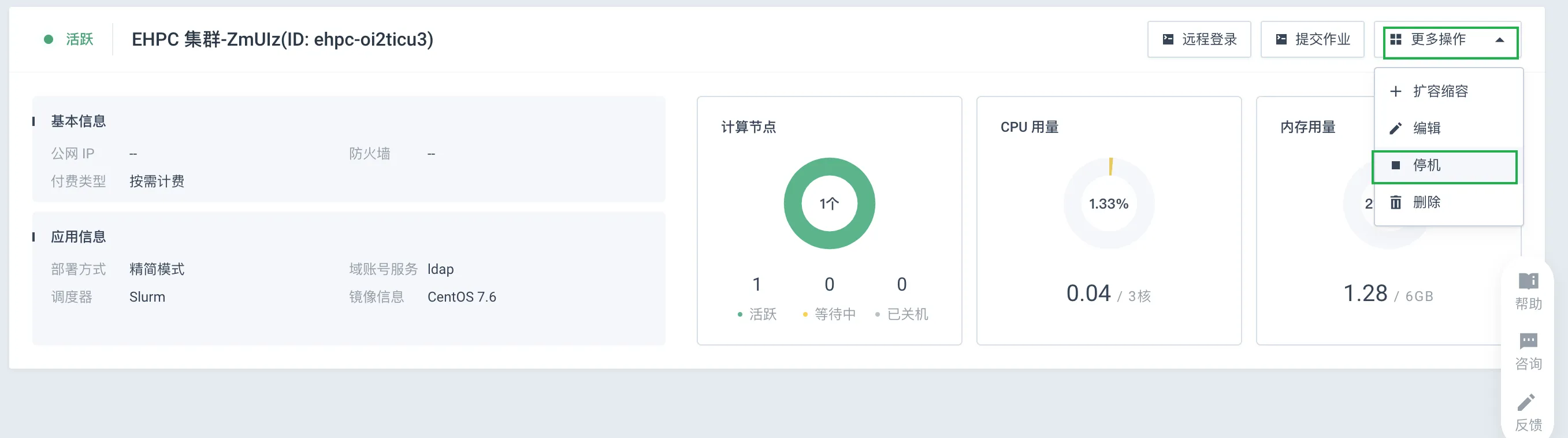1568x438 pixels.
Task: Click the stop square icon beside 停机
Action: click(1396, 165)
